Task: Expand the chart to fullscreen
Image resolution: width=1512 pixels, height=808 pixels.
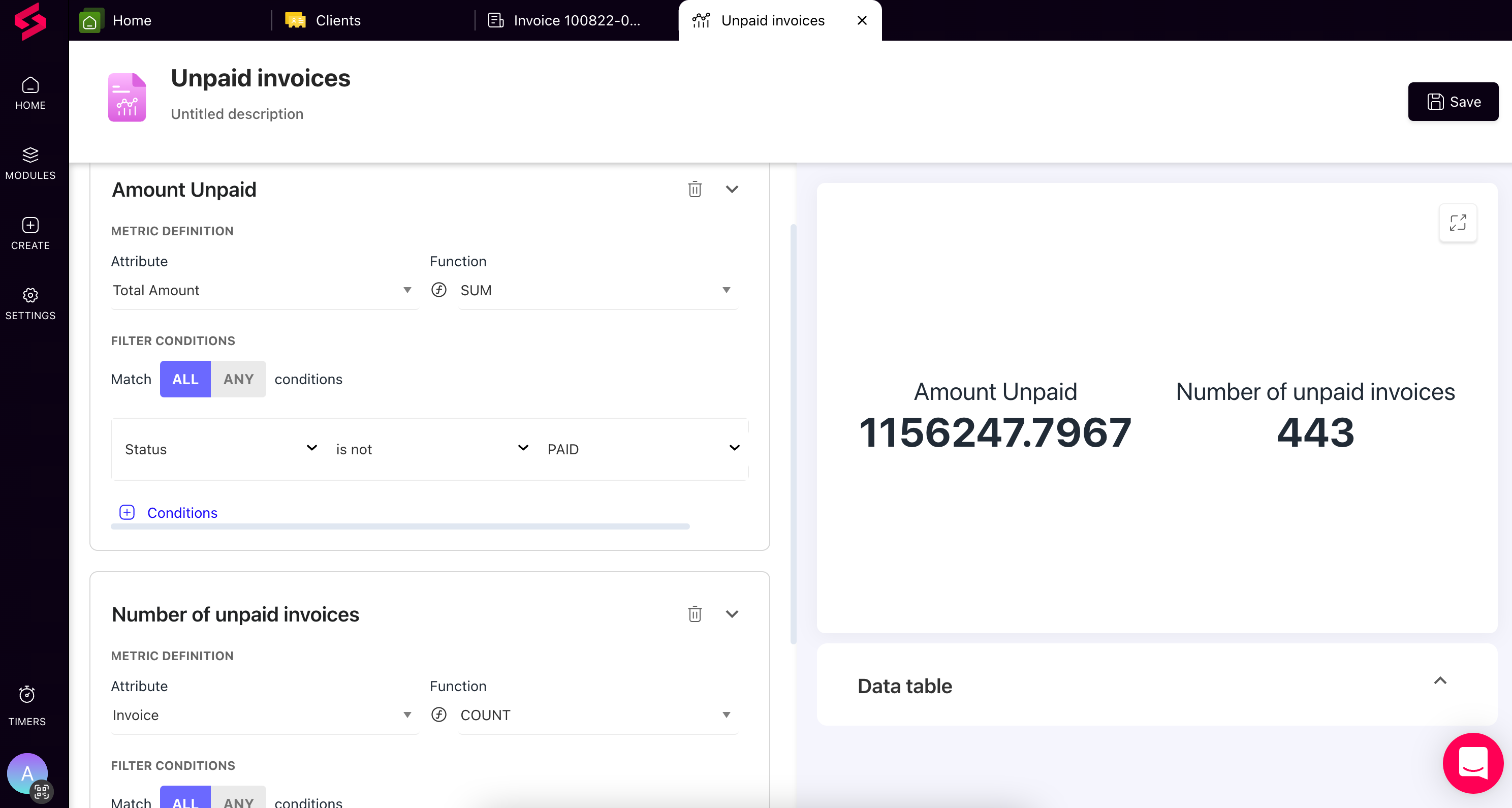Action: point(1458,223)
